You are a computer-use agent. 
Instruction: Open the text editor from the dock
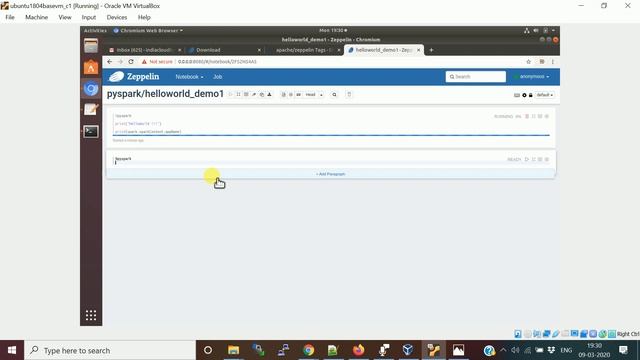click(x=91, y=109)
